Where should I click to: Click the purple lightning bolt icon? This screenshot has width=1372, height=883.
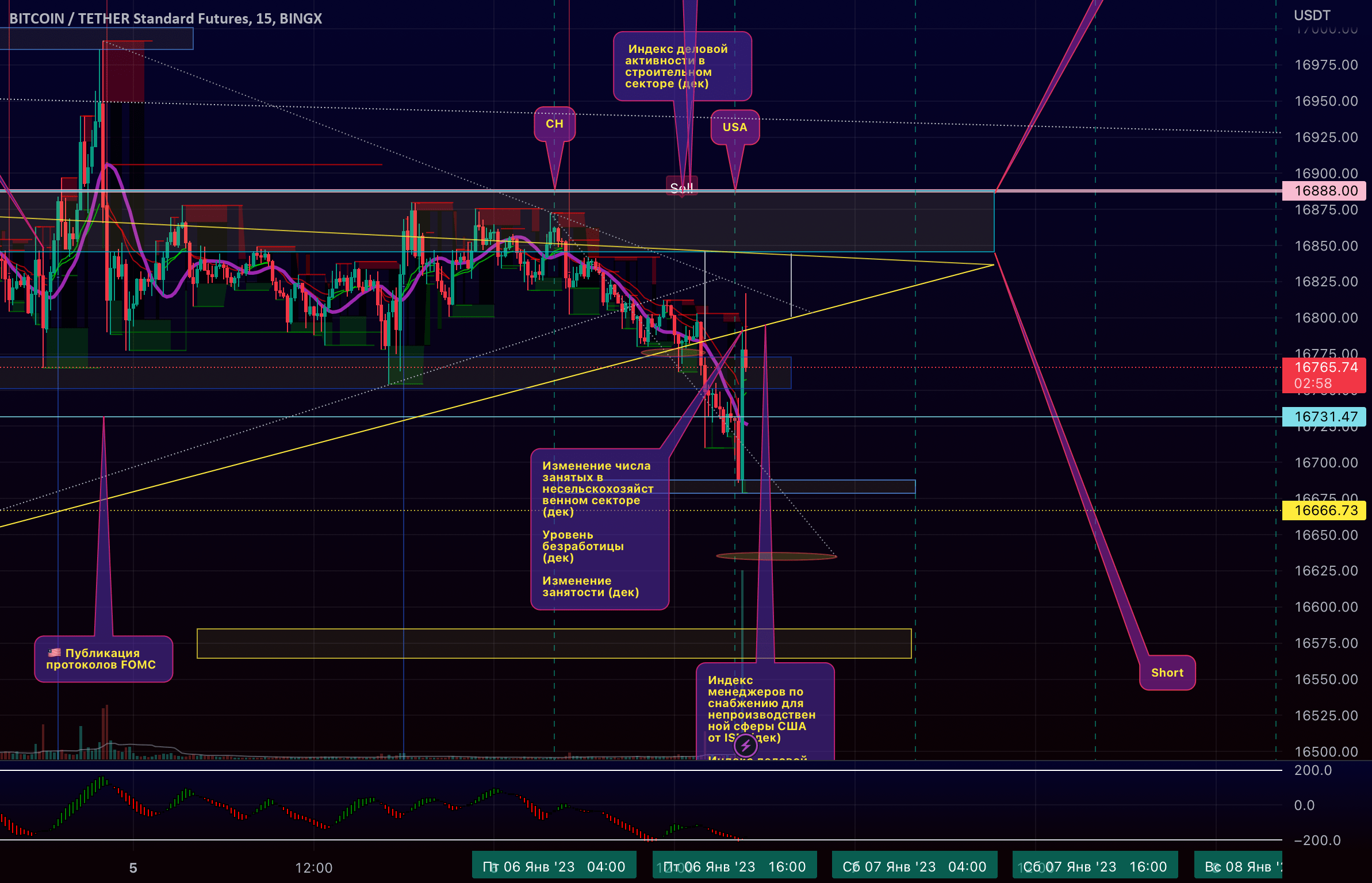coord(745,746)
